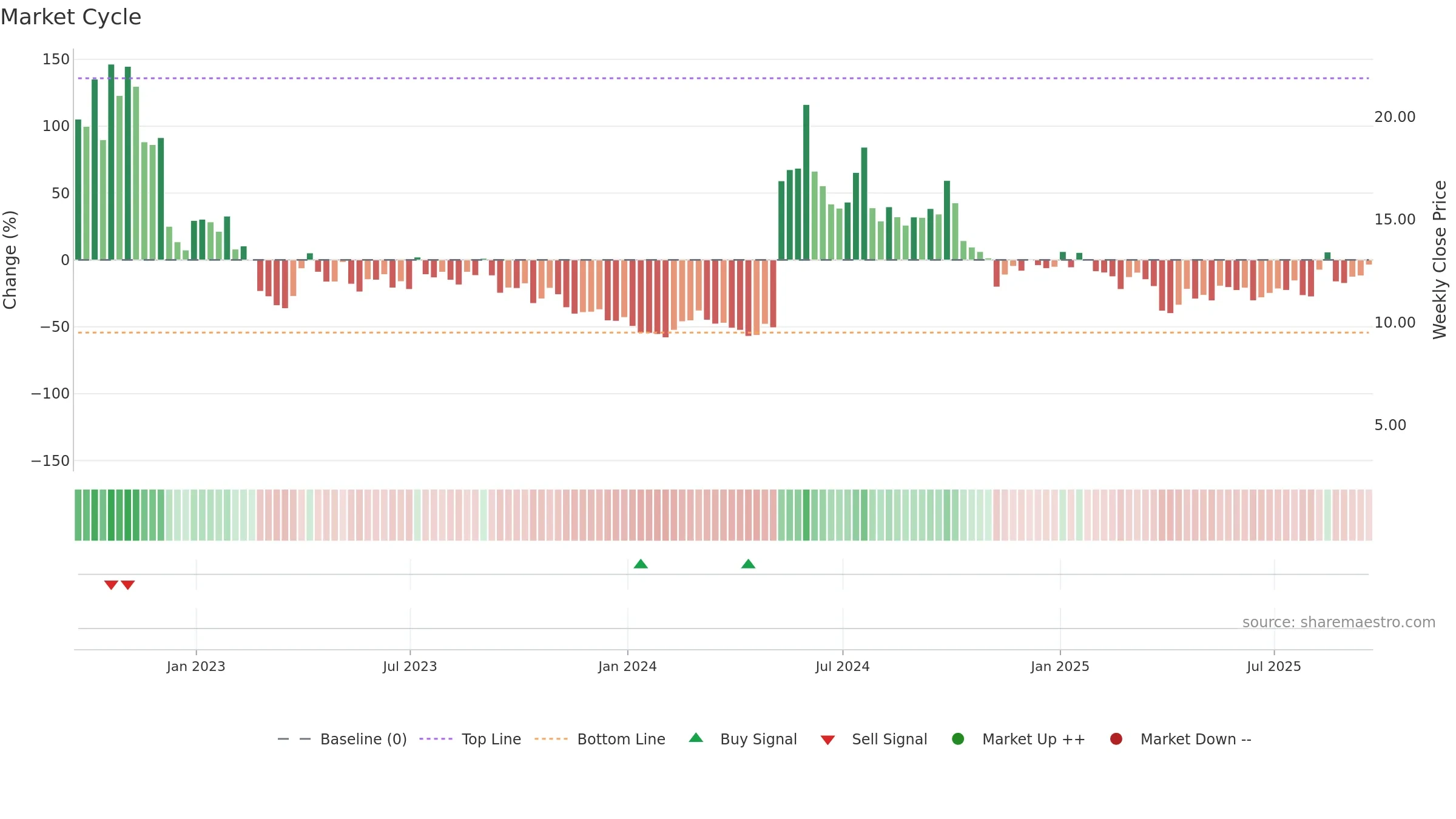Click the 5.00 price axis value
The image size is (1456, 819).
click(x=1390, y=425)
